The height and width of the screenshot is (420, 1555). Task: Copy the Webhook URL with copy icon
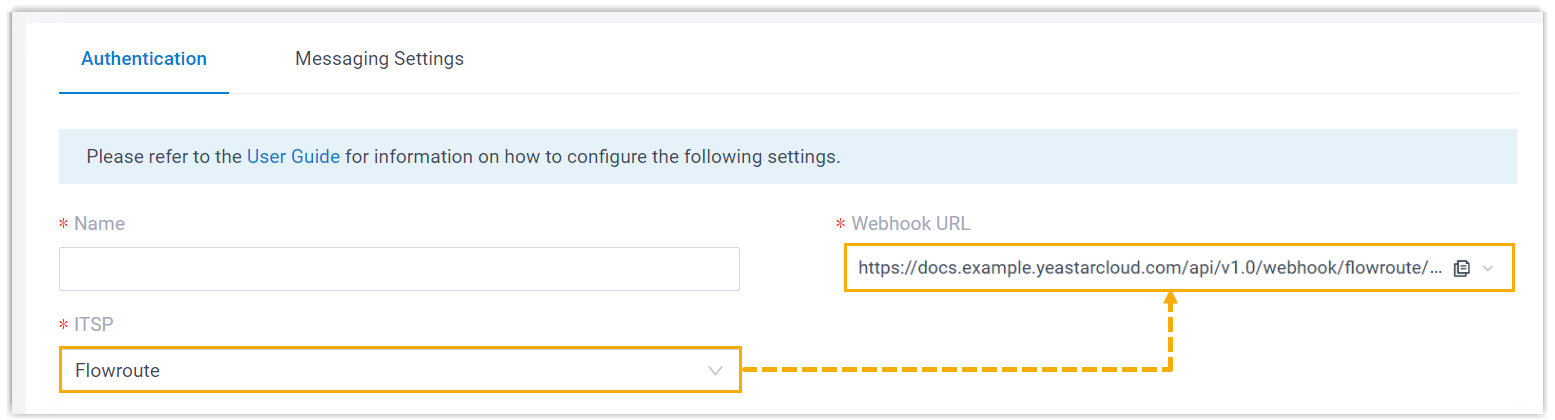tap(1461, 268)
